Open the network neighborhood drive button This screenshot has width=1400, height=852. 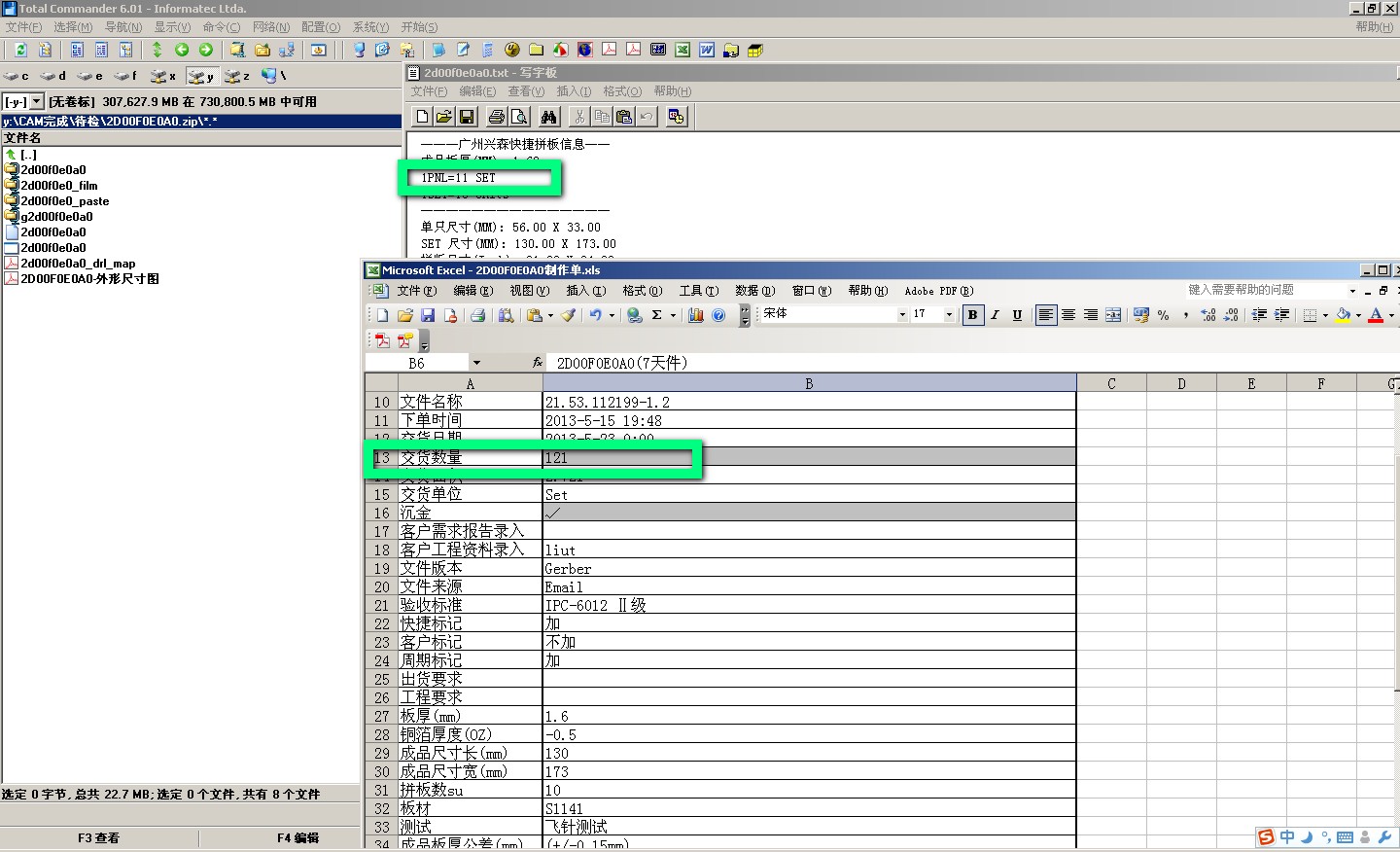click(274, 76)
